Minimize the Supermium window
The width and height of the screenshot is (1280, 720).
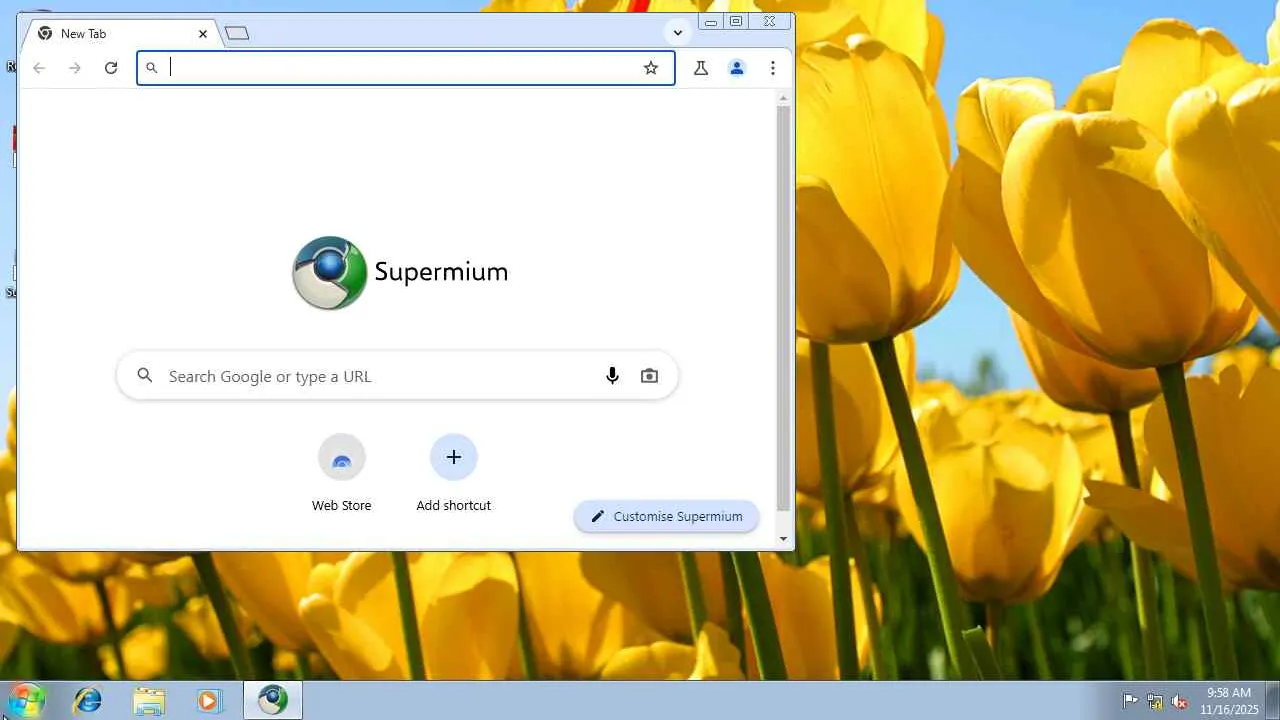pyautogui.click(x=711, y=21)
